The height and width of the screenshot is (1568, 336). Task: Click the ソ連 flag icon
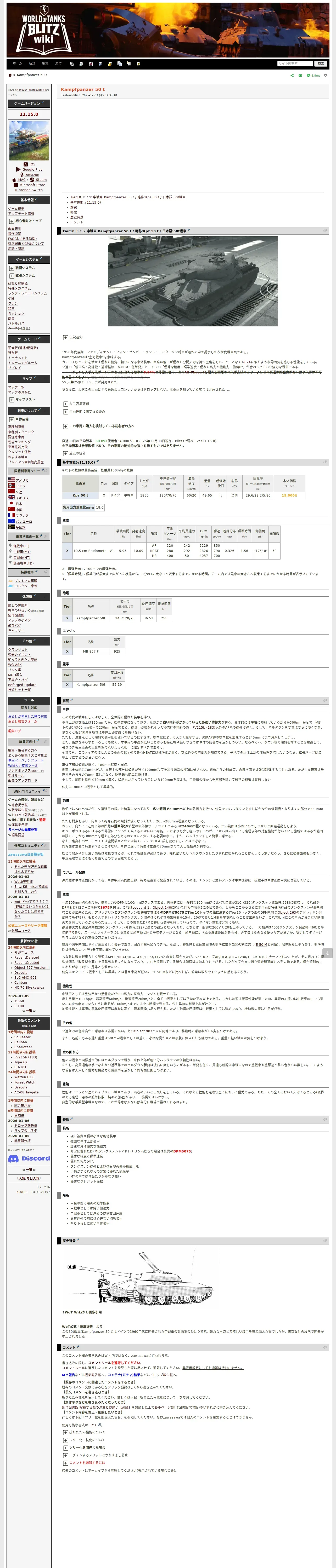pos(11,492)
